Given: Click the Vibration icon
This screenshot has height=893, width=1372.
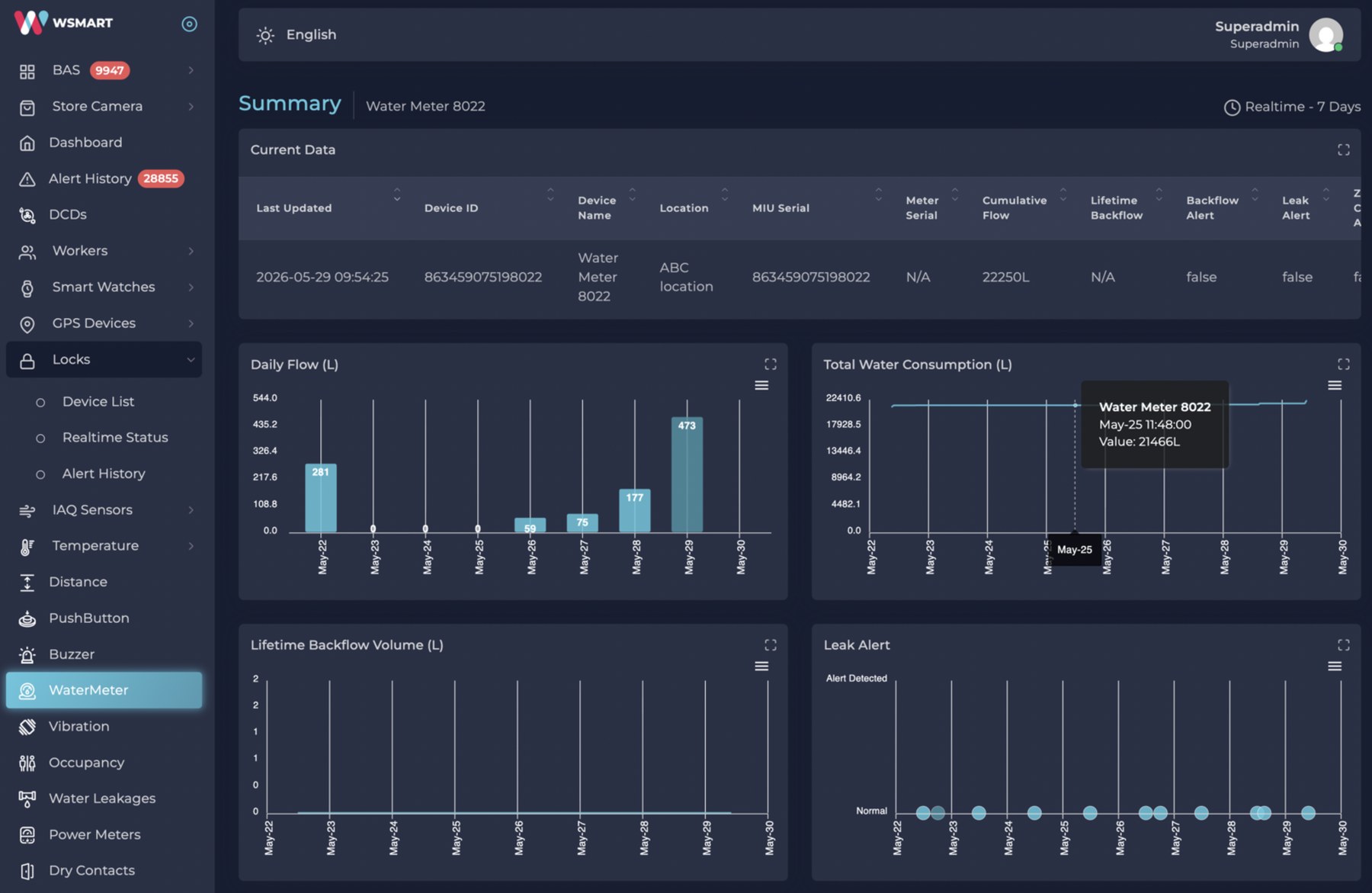Looking at the screenshot, I should point(27,727).
